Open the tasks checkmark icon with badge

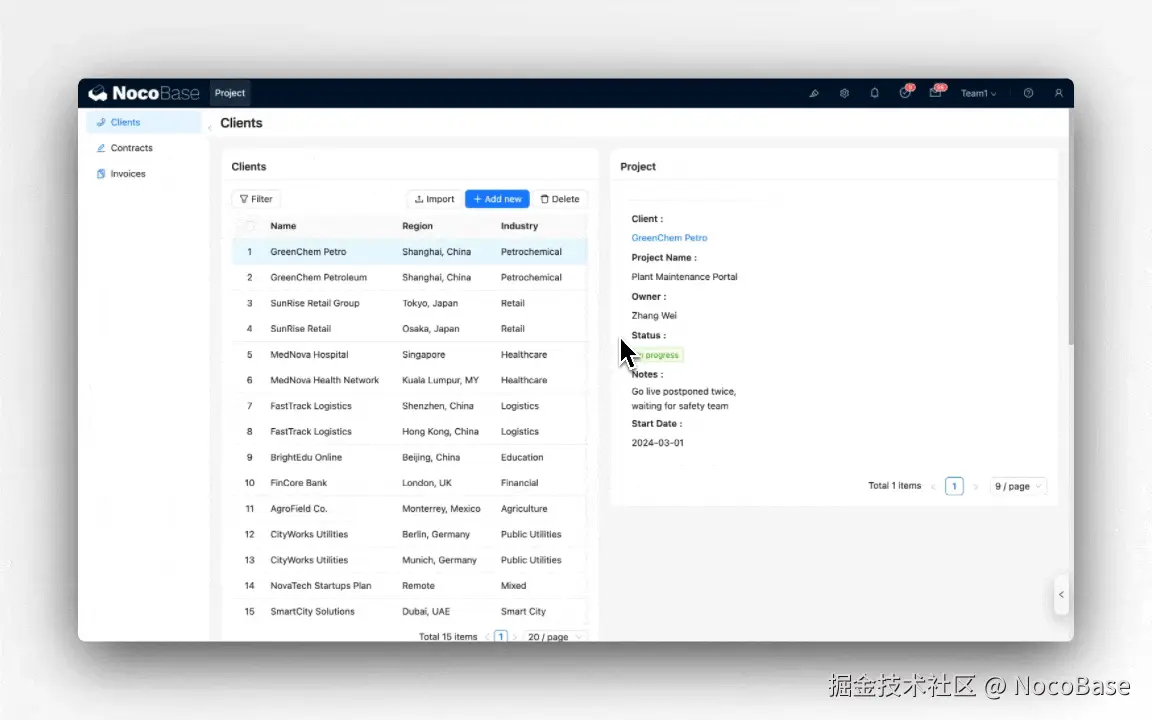coord(904,93)
